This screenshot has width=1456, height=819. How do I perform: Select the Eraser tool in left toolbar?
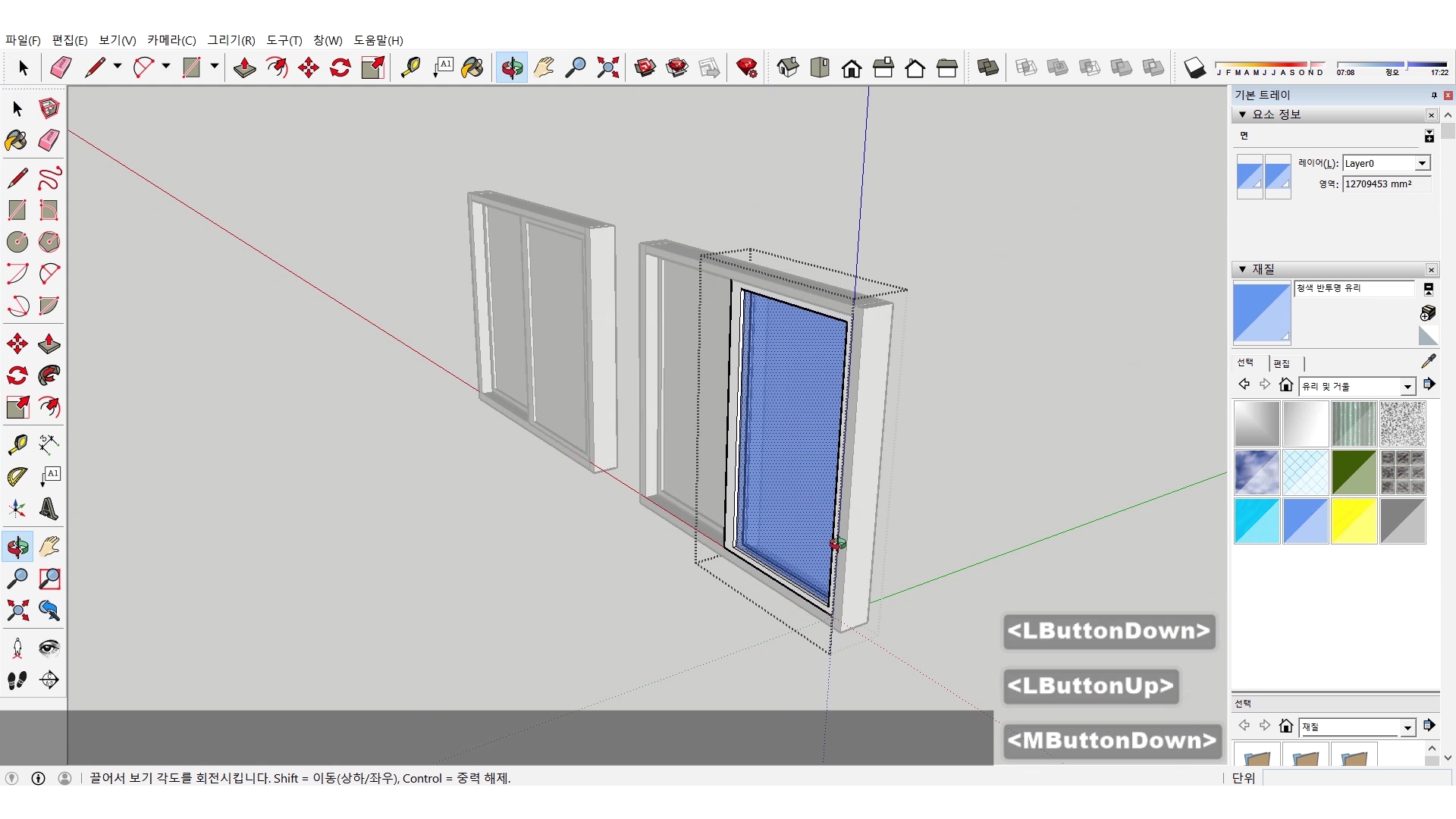49,140
